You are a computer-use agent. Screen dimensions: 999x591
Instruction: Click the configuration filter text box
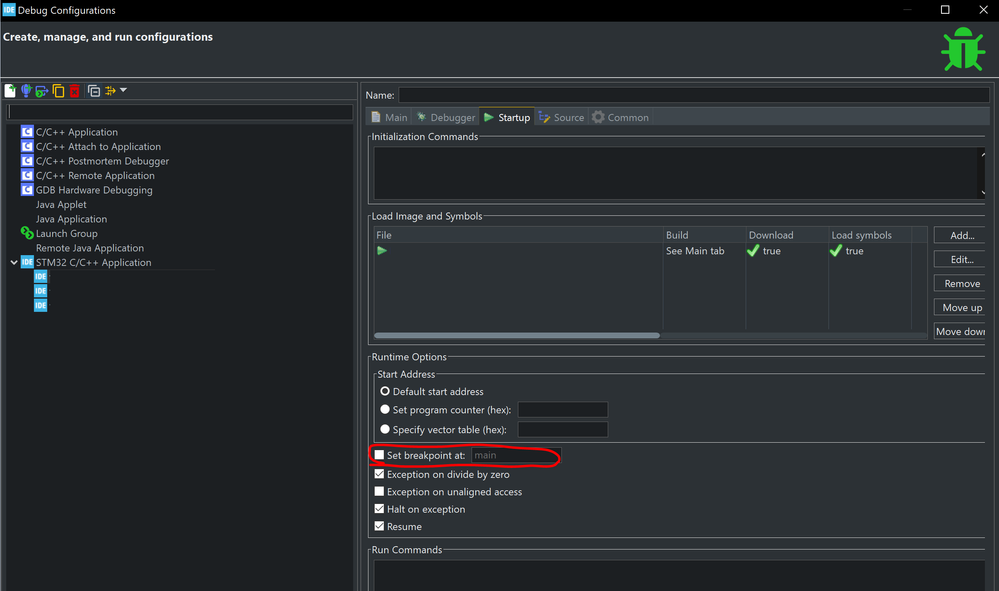tap(180, 112)
